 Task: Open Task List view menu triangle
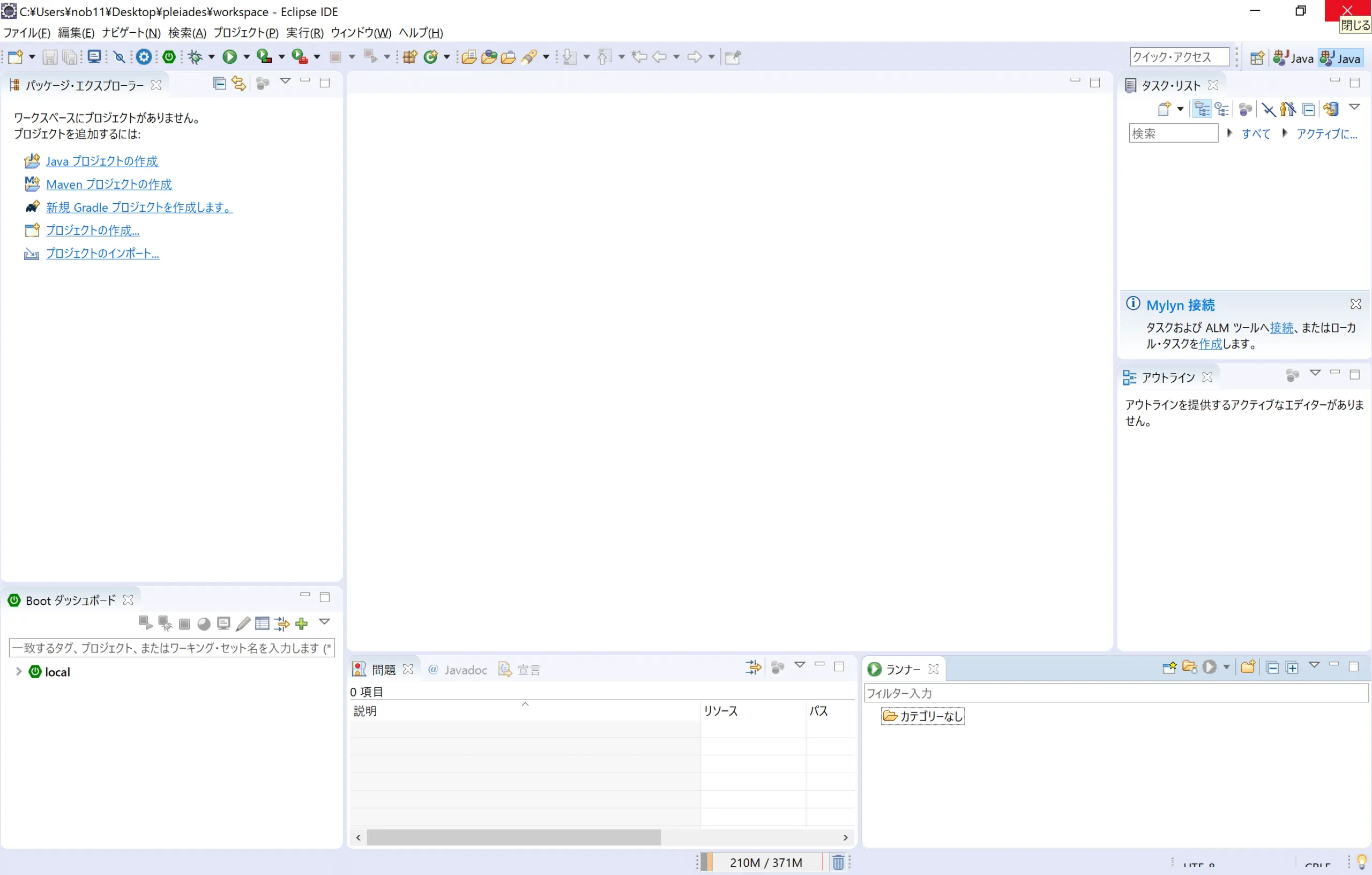1355,107
